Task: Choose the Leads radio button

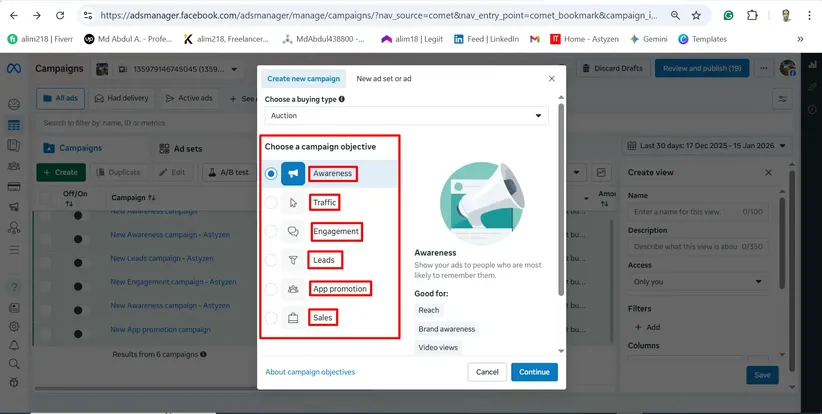Action: [x=271, y=260]
